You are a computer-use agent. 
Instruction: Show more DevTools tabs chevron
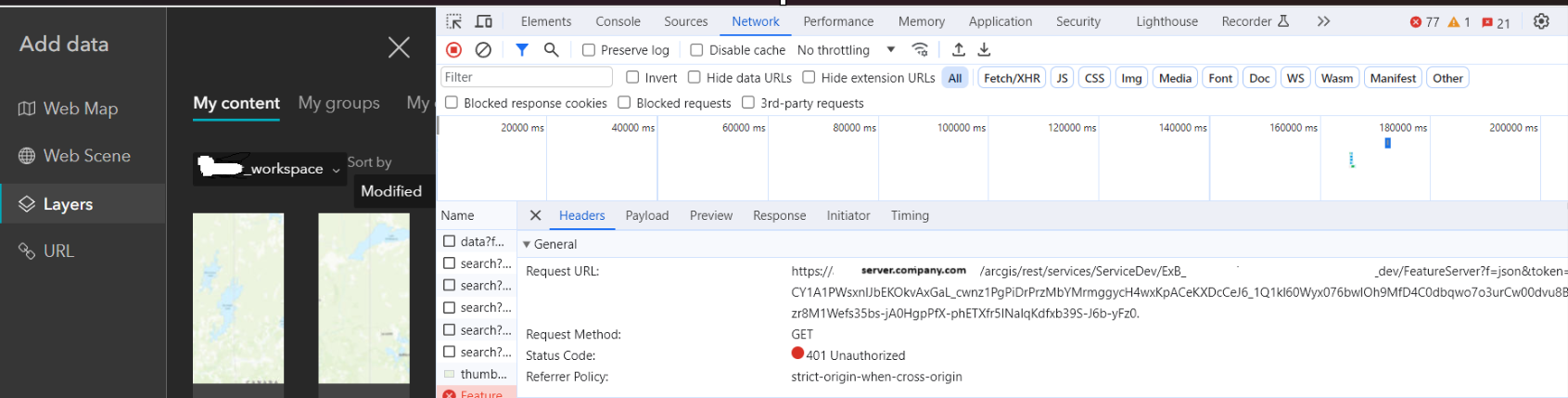point(1323,21)
